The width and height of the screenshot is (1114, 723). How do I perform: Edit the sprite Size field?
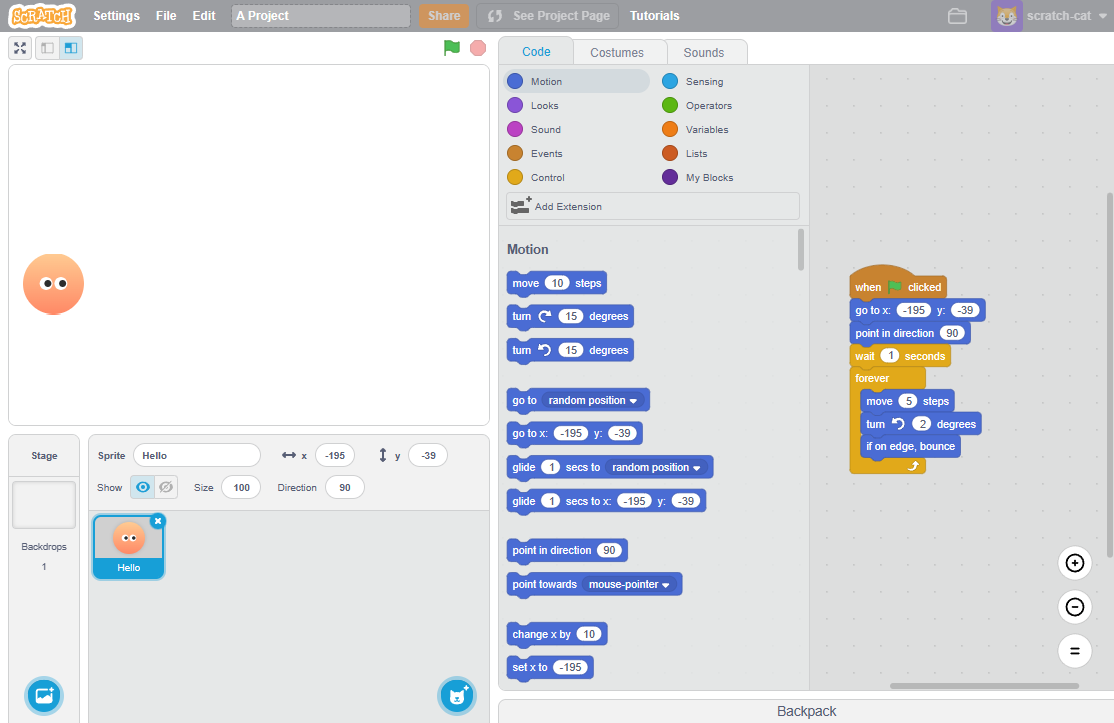pyautogui.click(x=241, y=487)
